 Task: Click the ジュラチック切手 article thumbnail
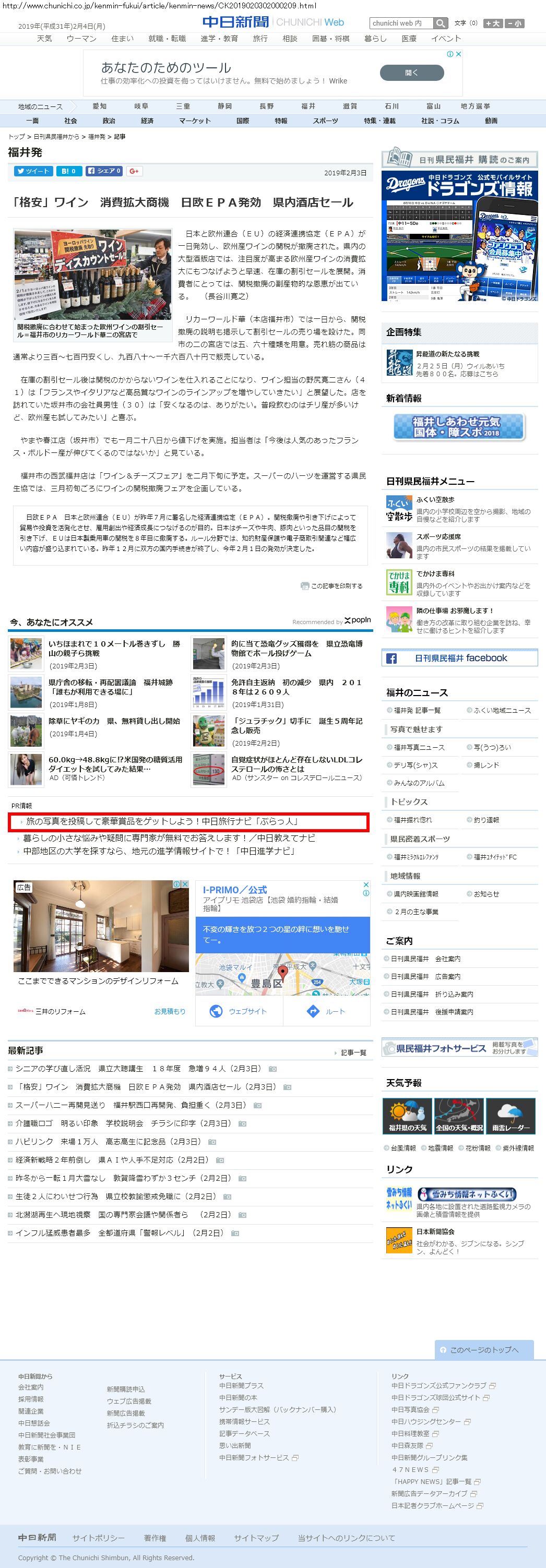point(208,731)
